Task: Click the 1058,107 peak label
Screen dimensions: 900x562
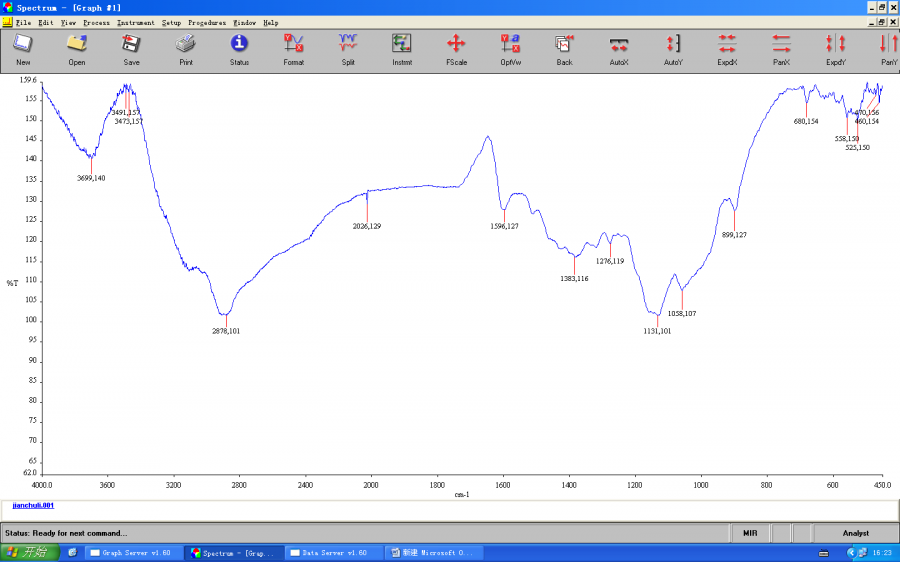Action: [682, 313]
